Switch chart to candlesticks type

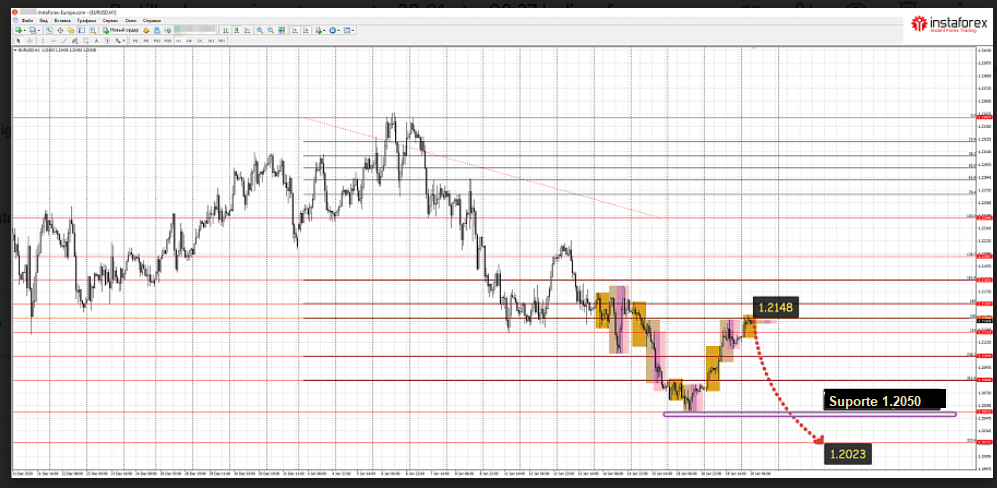237,31
